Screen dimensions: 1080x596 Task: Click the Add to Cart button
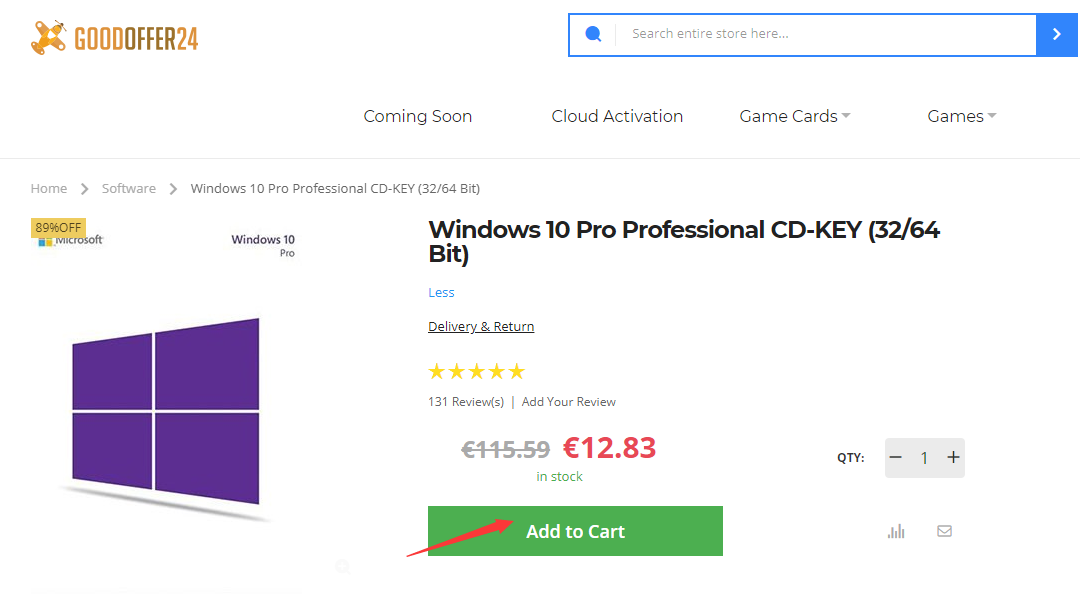575,531
